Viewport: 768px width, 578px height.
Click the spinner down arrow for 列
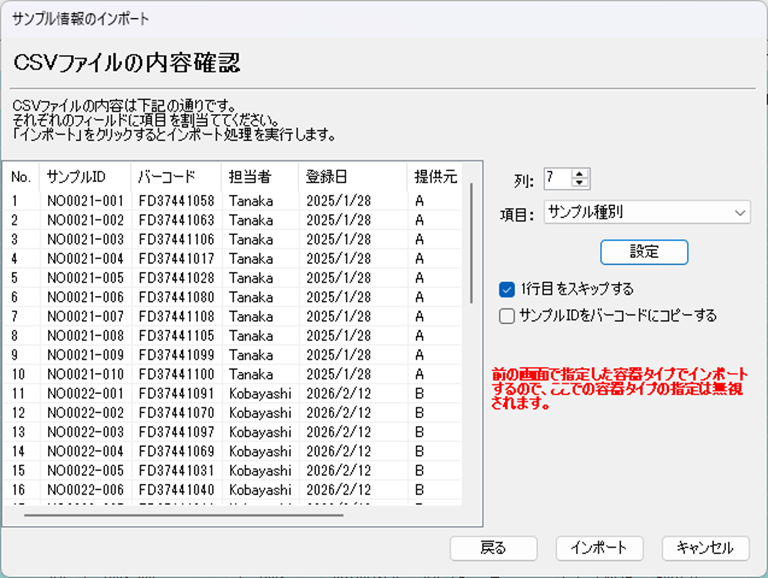[581, 184]
